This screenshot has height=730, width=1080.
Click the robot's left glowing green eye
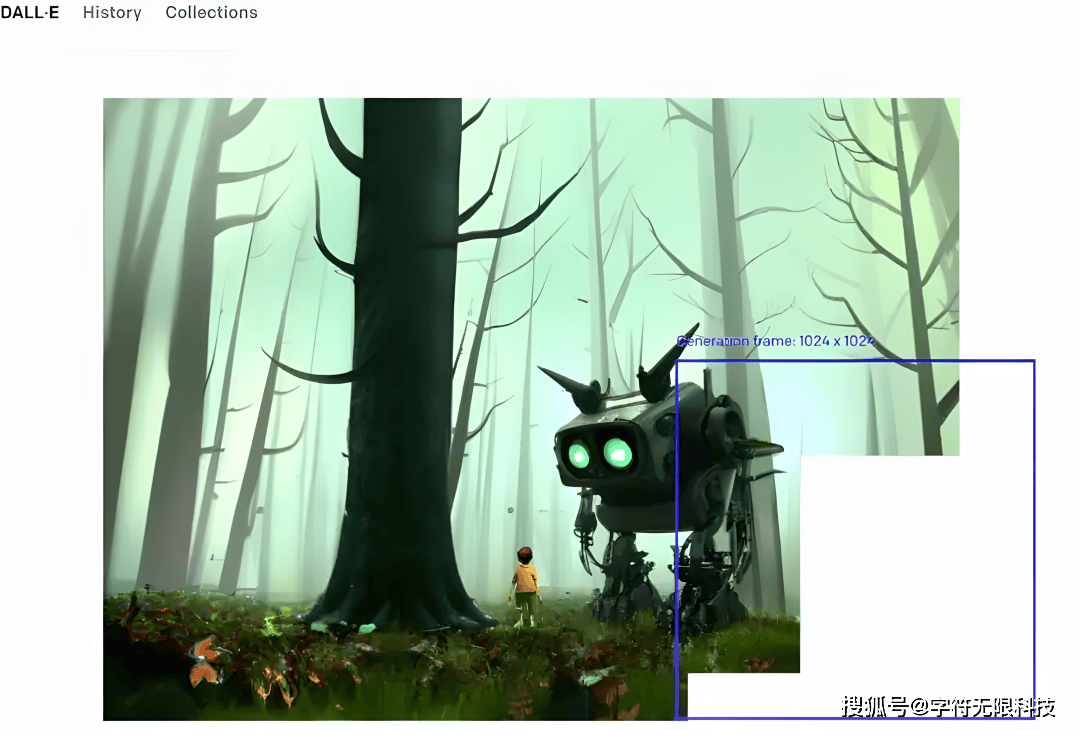click(x=577, y=456)
